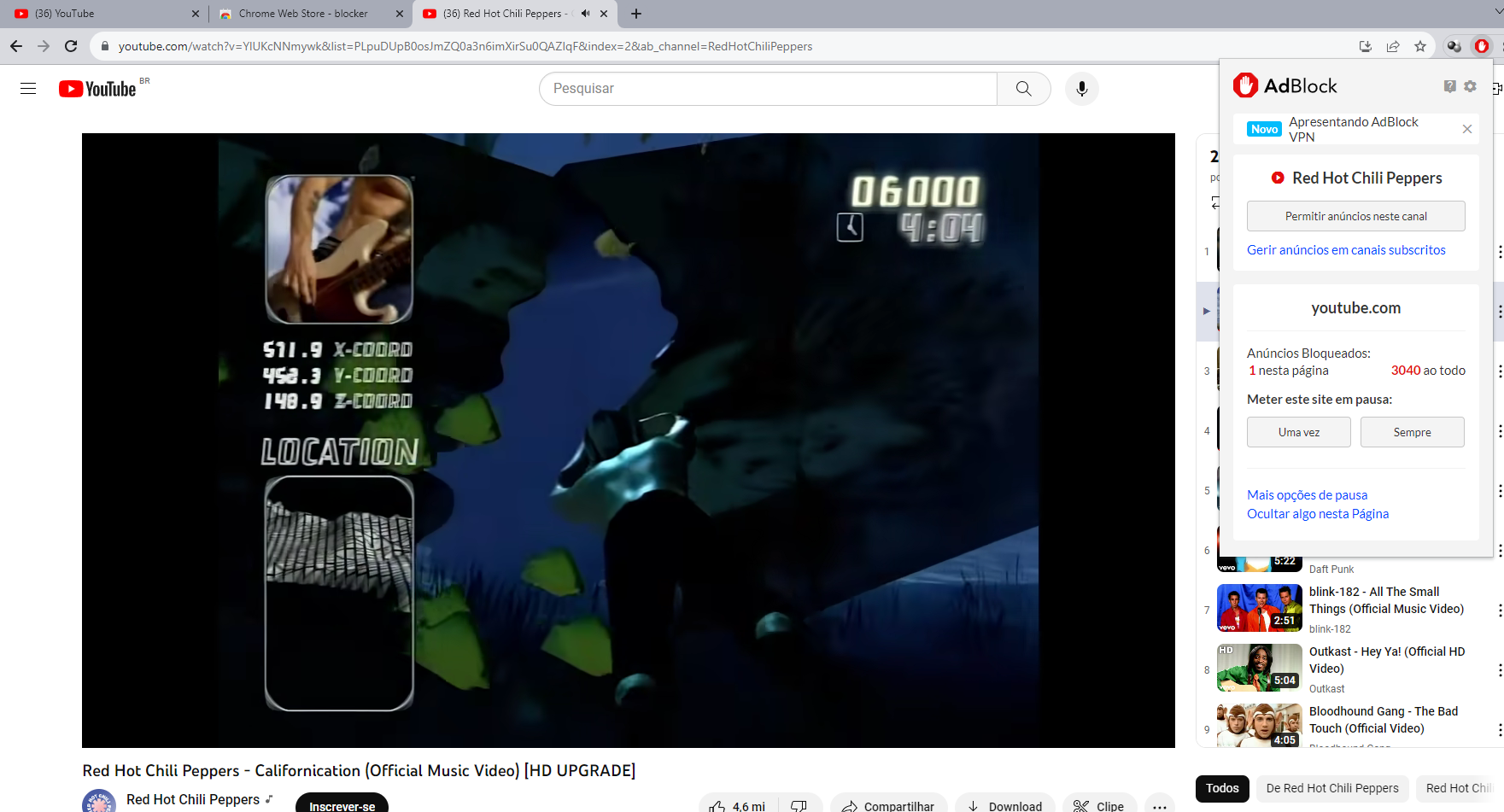Open the YouTube hamburger guide menu

click(x=28, y=89)
